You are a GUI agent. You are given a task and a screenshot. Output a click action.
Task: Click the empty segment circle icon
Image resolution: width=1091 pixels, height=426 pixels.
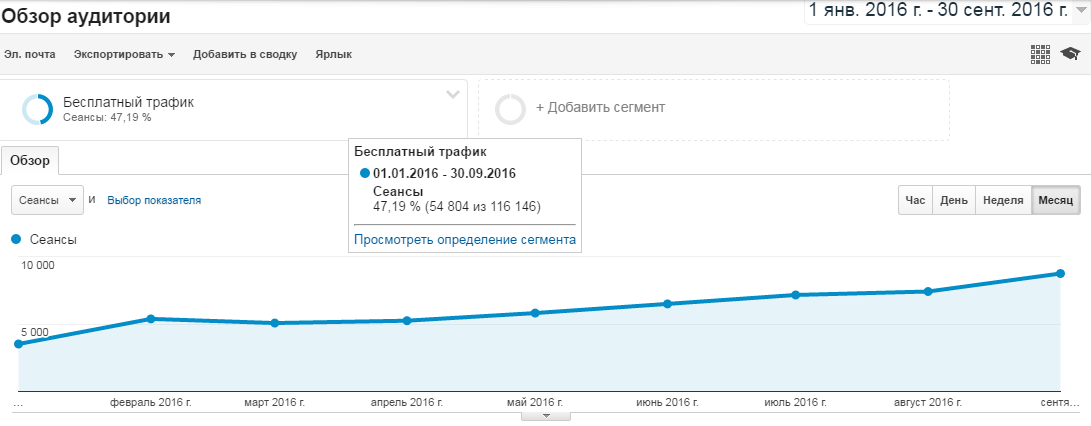510,109
